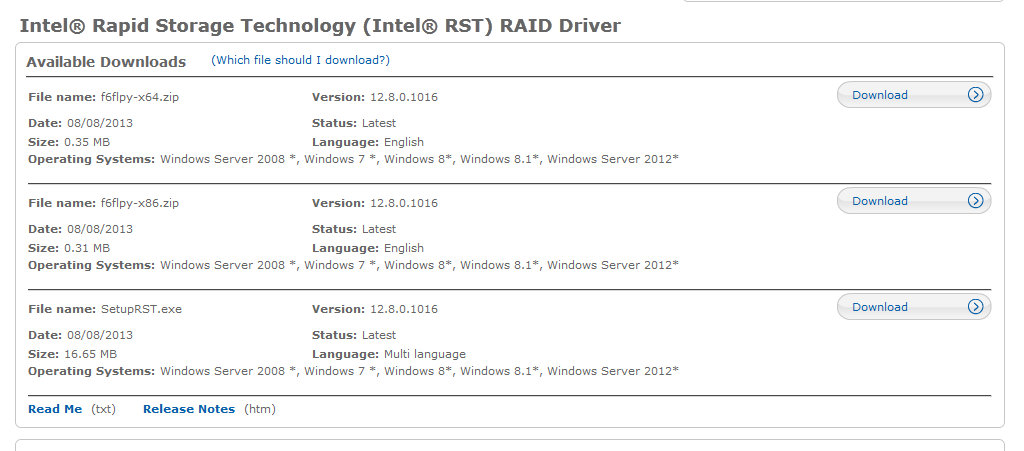The height and width of the screenshot is (451, 1024).
Task: Click the Operating Systems line under SetupRST.exe
Action: tap(353, 371)
